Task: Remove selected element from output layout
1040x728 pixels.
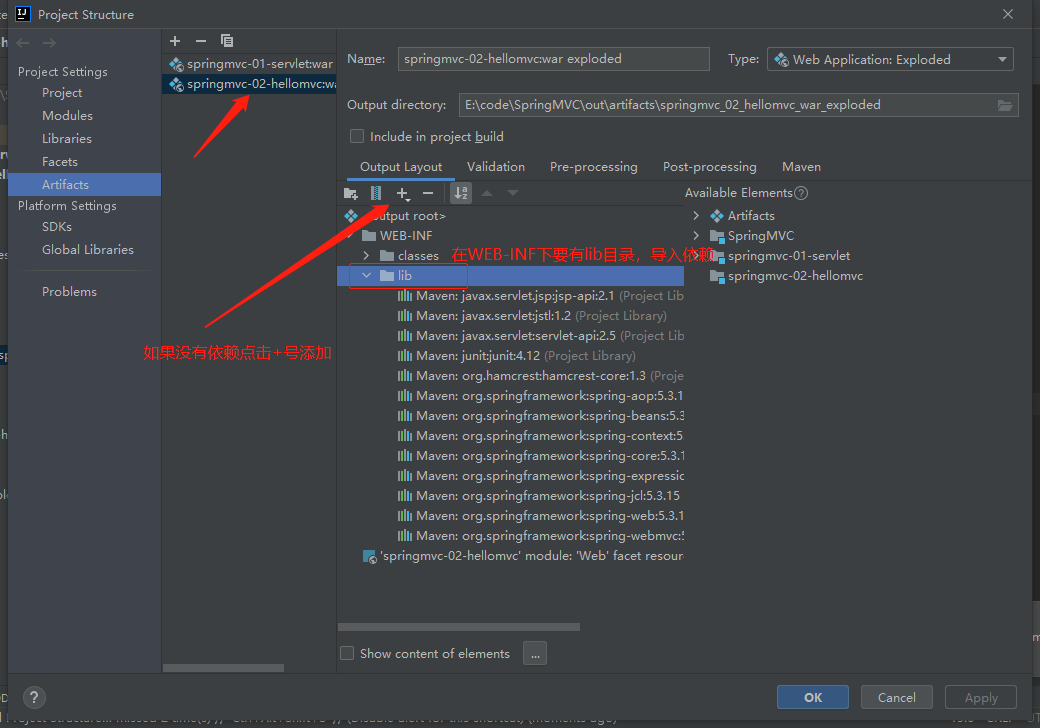Action: 428,194
